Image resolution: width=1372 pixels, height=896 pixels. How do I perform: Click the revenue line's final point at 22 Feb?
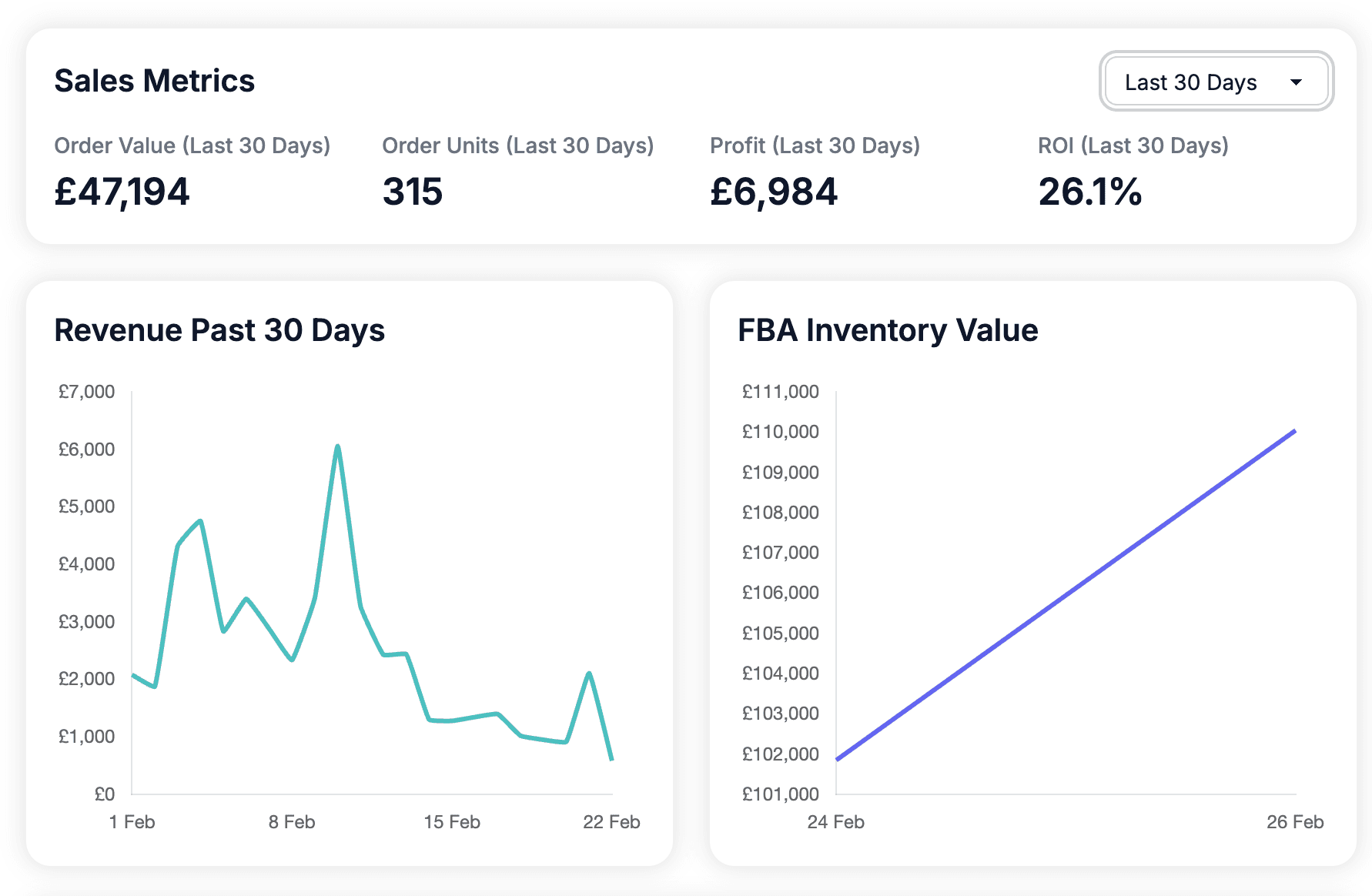(611, 760)
